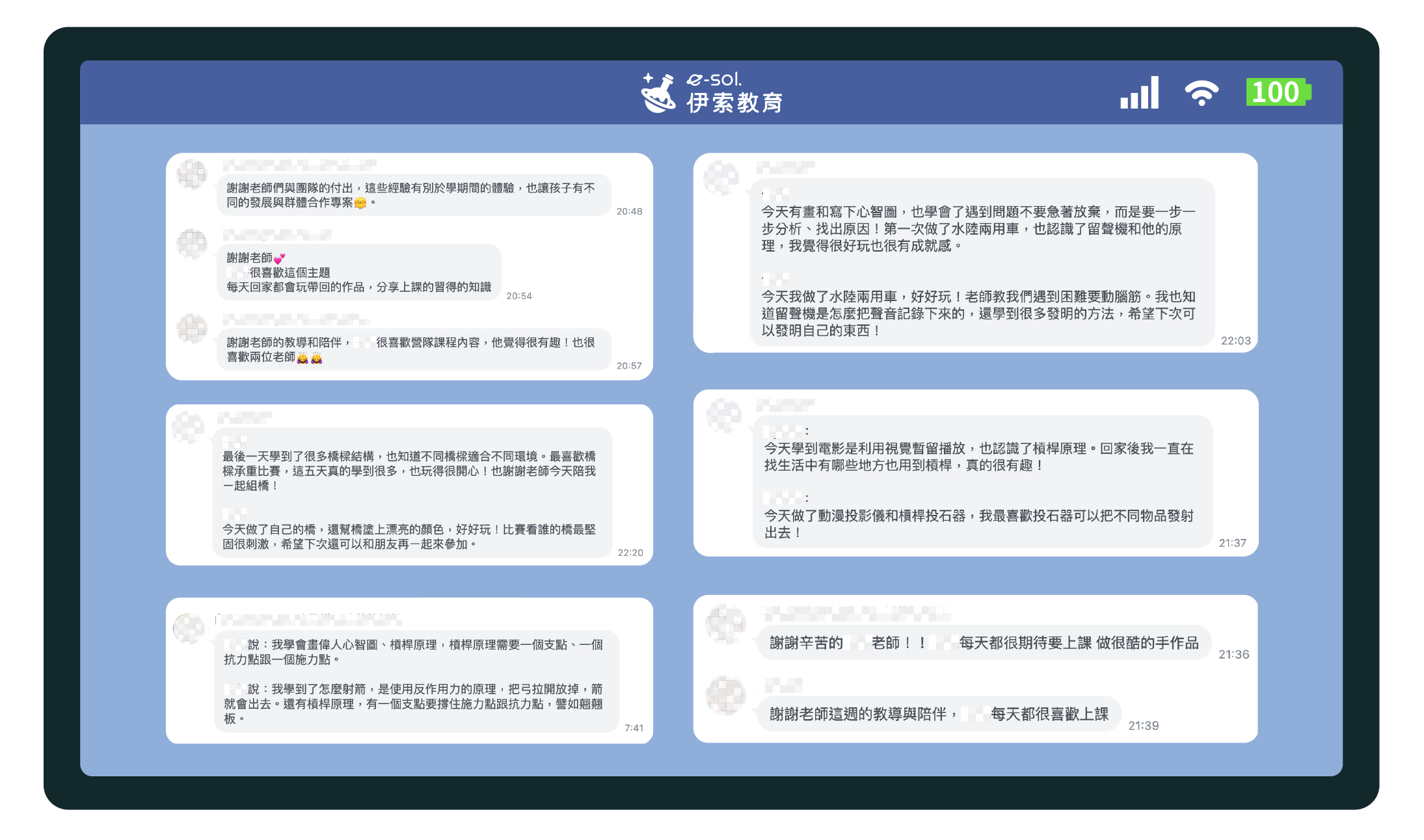
Task: Click the cellular signal bars icon
Action: tap(1139, 92)
